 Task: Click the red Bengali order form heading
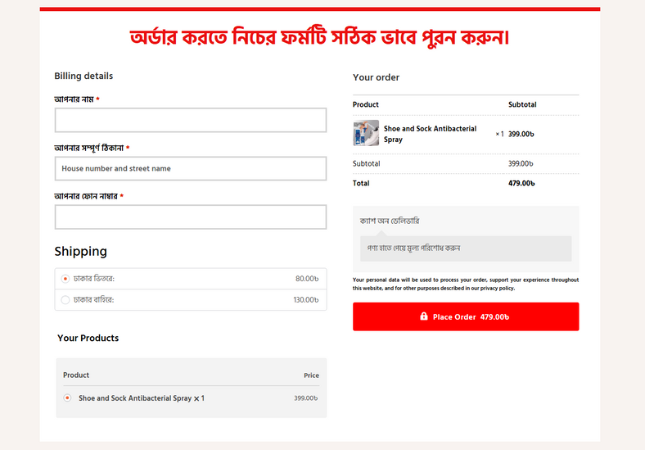click(x=320, y=37)
